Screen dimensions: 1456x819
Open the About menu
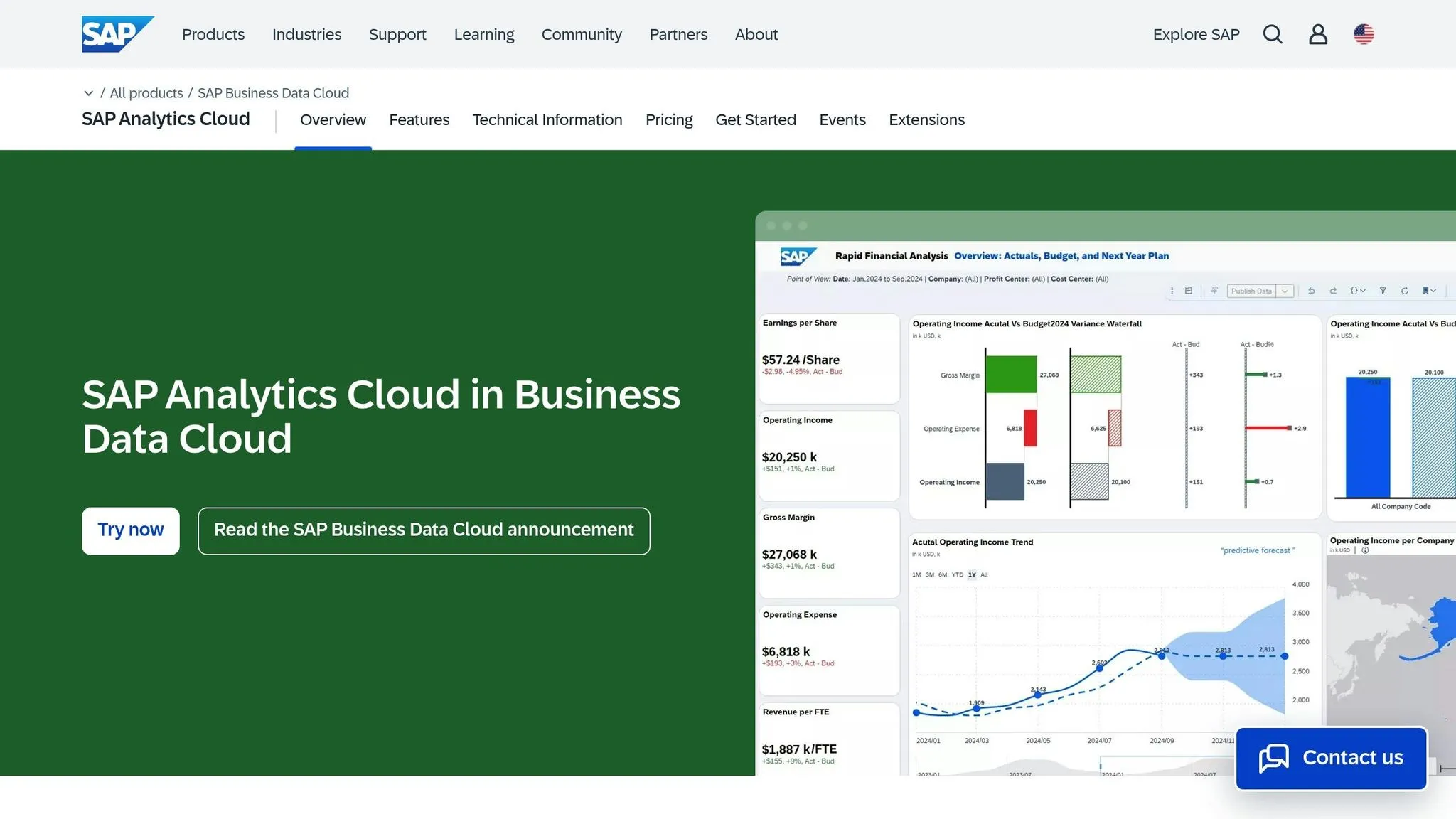click(756, 34)
